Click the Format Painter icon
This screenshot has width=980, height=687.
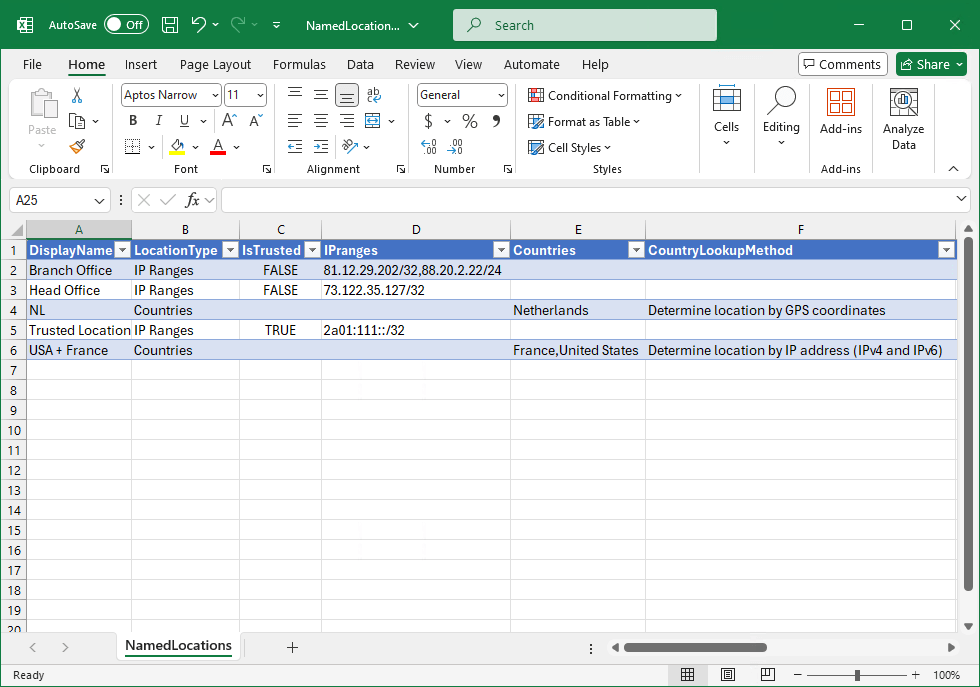pos(77,146)
